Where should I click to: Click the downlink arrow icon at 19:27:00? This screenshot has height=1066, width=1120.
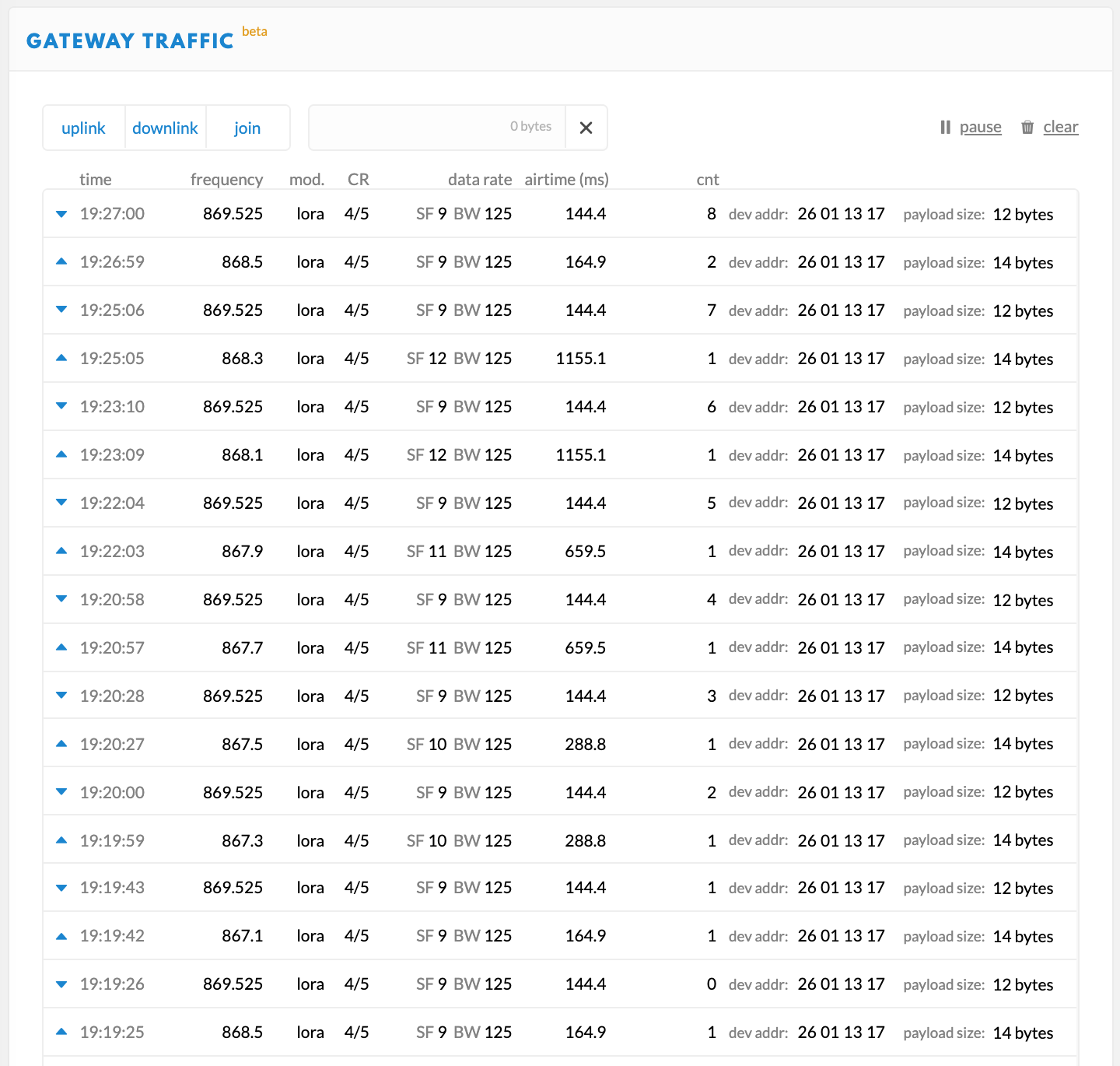61,214
